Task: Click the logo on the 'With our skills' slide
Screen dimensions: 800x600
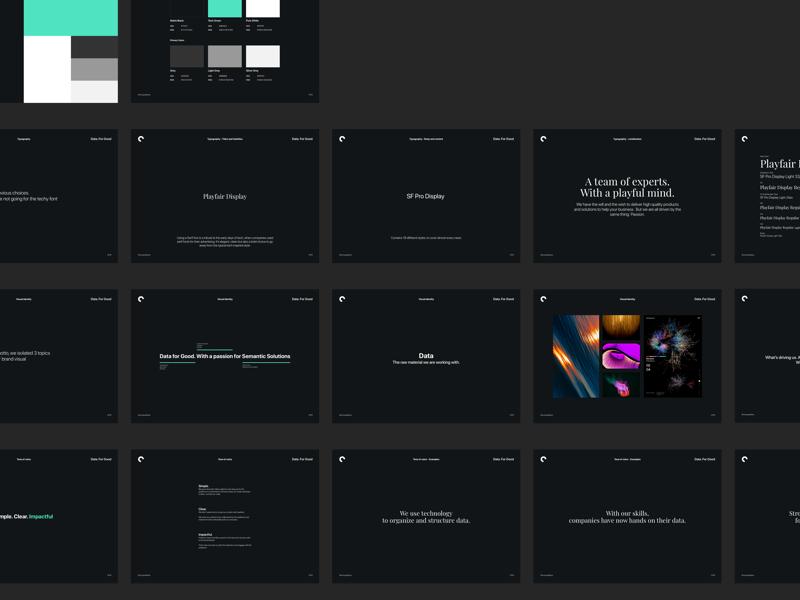Action: coord(543,459)
